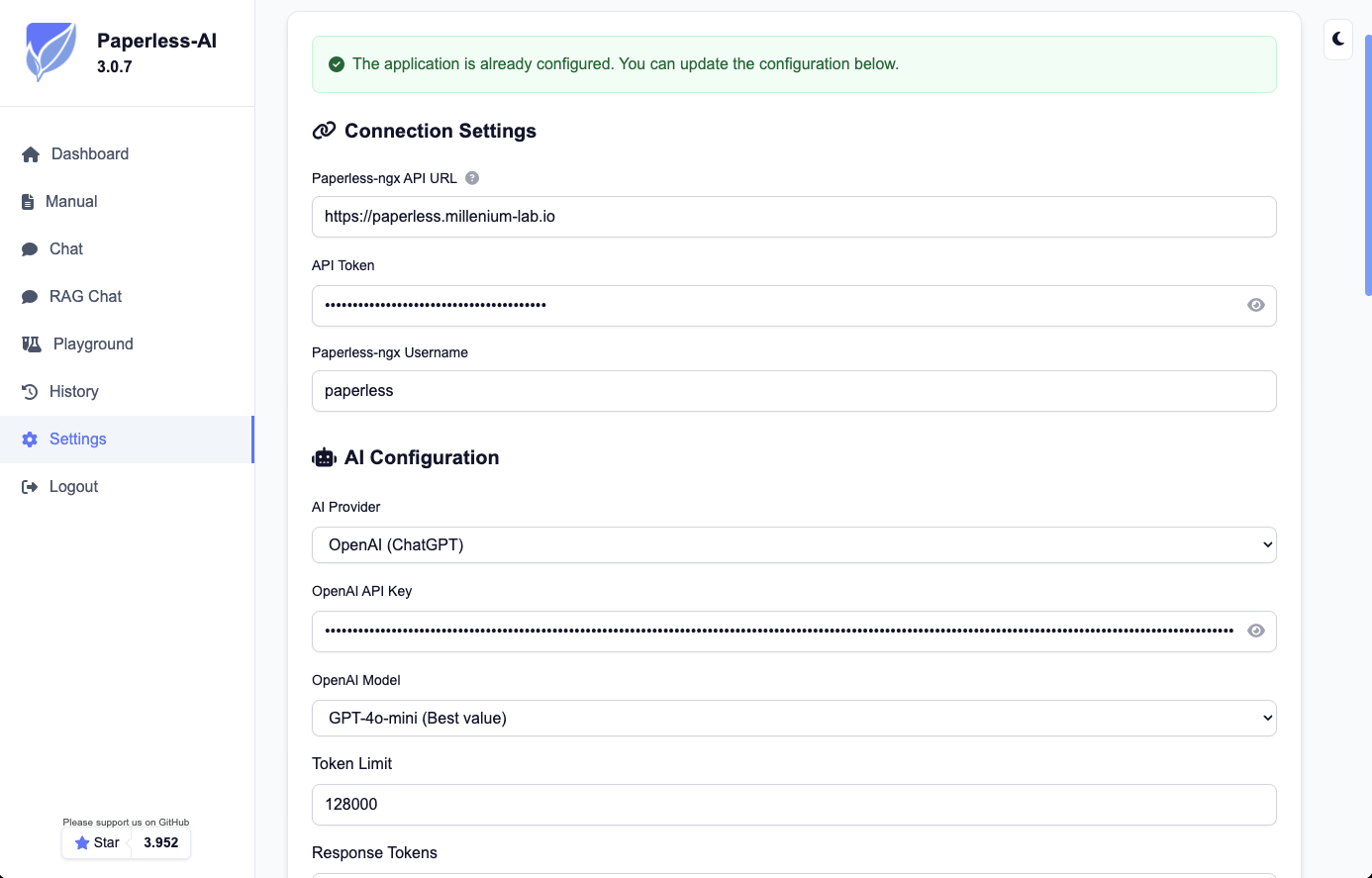The height and width of the screenshot is (878, 1372).
Task: Open the Chat page
Action: 127,249
